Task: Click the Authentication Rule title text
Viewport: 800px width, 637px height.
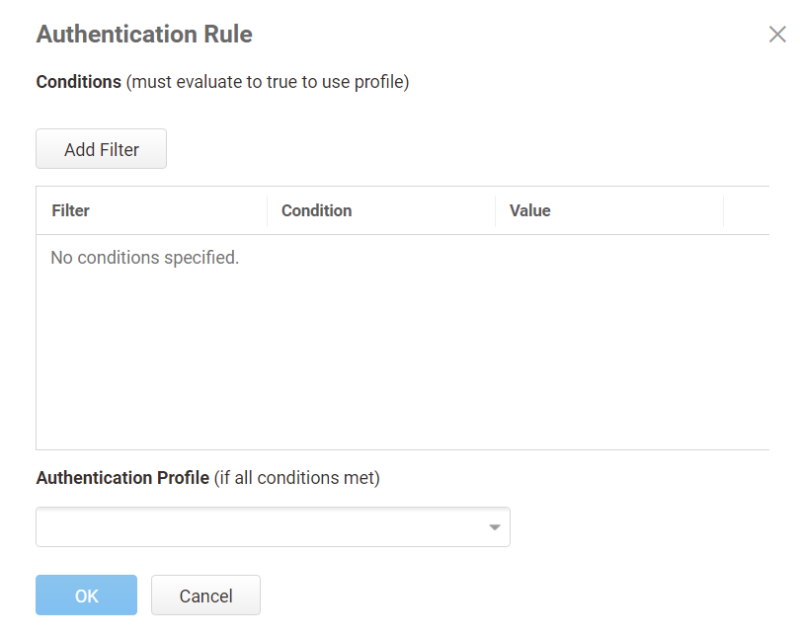Action: click(144, 35)
